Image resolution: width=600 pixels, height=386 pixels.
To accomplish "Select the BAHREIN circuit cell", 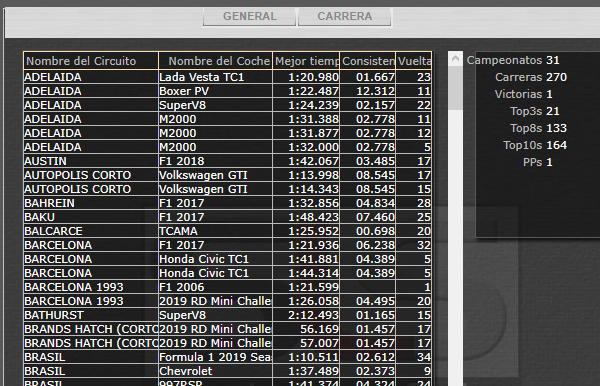I will point(91,203).
